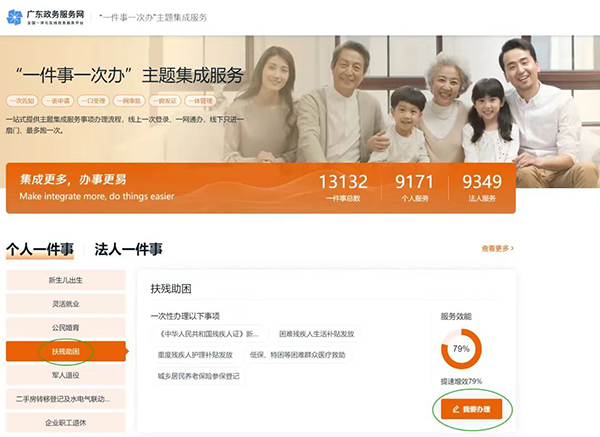The height and width of the screenshot is (437, 600).
Task: Select 灵活就业 in the sidebar
Action: click(x=65, y=304)
